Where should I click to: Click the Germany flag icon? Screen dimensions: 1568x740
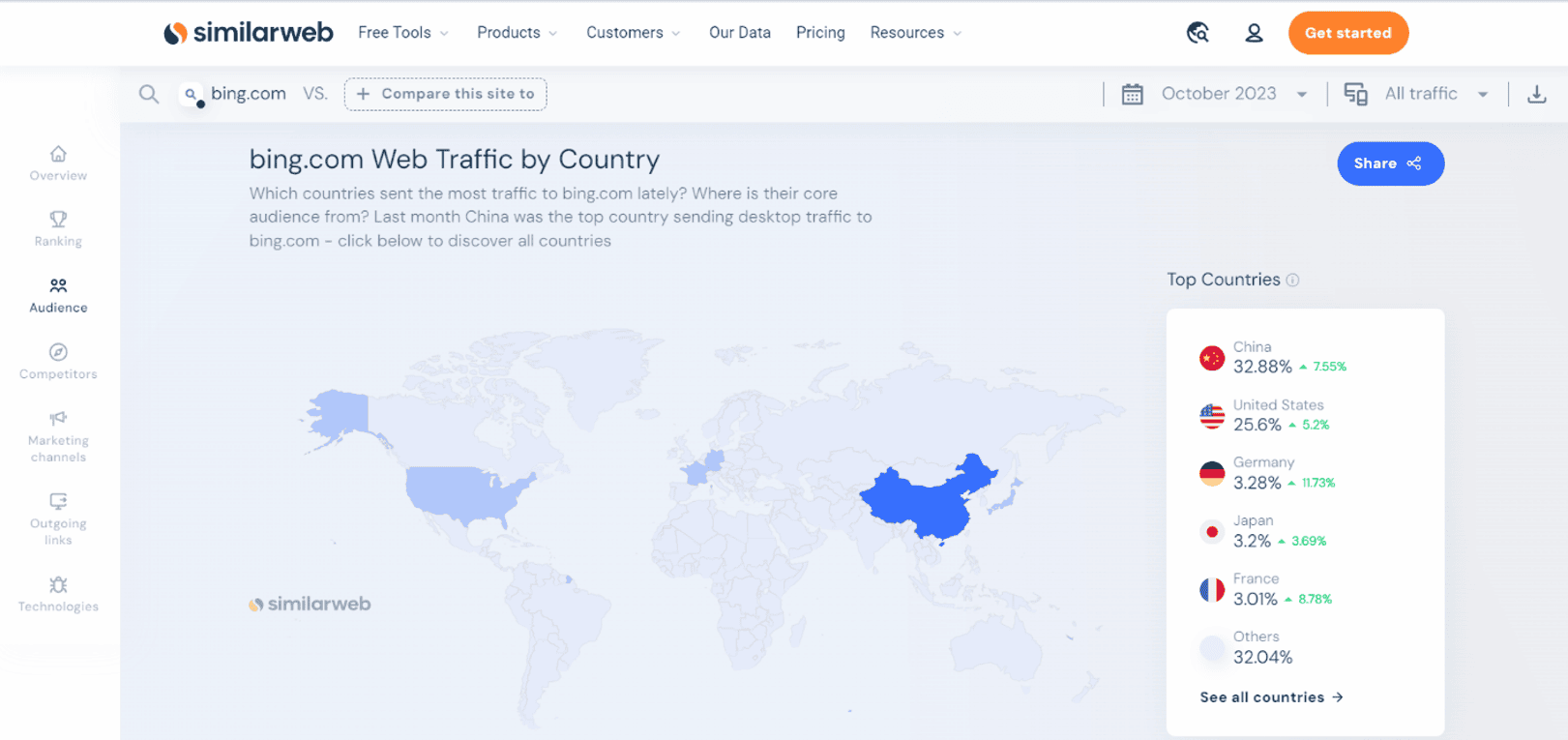pos(1212,474)
